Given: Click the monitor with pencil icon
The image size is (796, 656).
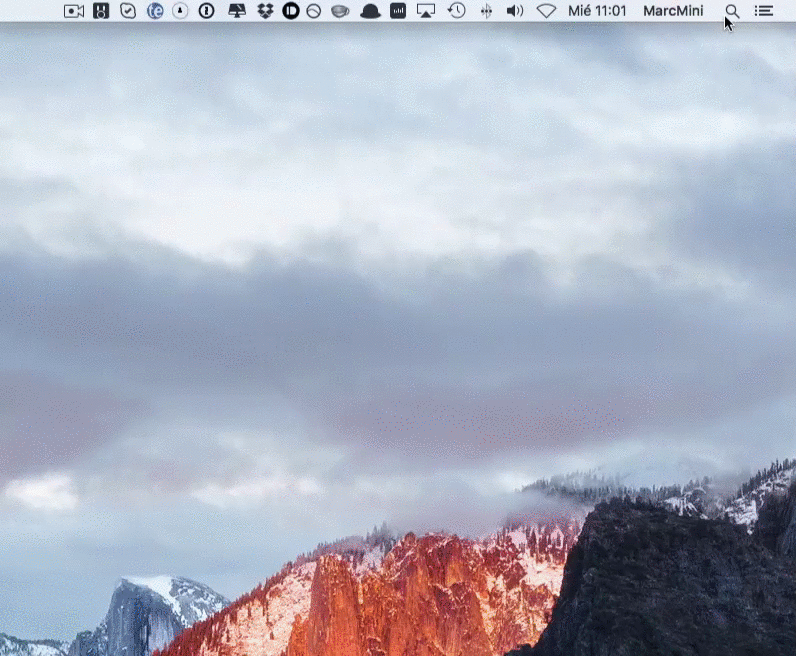Looking at the screenshot, I should coord(237,11).
